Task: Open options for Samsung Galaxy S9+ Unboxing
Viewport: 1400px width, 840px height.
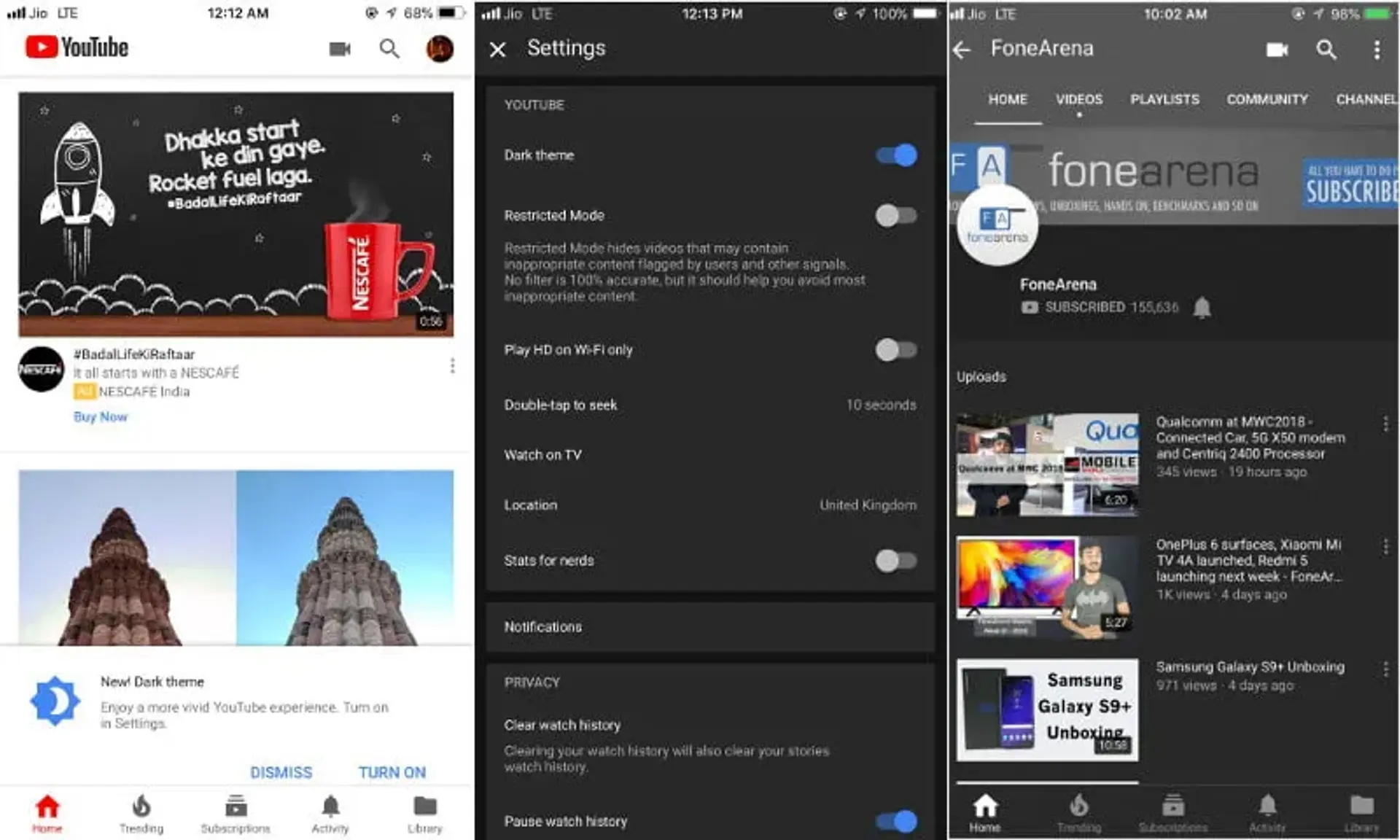Action: (1385, 669)
